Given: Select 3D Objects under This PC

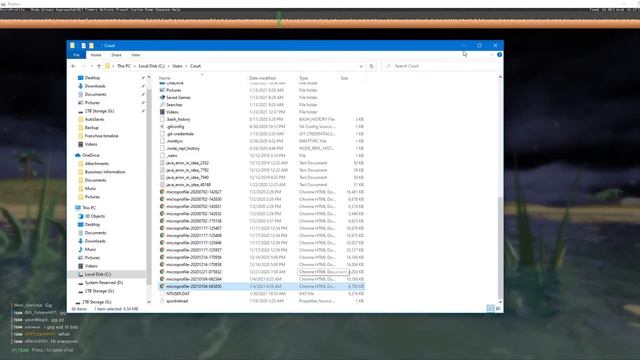Looking at the screenshot, I should (95, 216).
